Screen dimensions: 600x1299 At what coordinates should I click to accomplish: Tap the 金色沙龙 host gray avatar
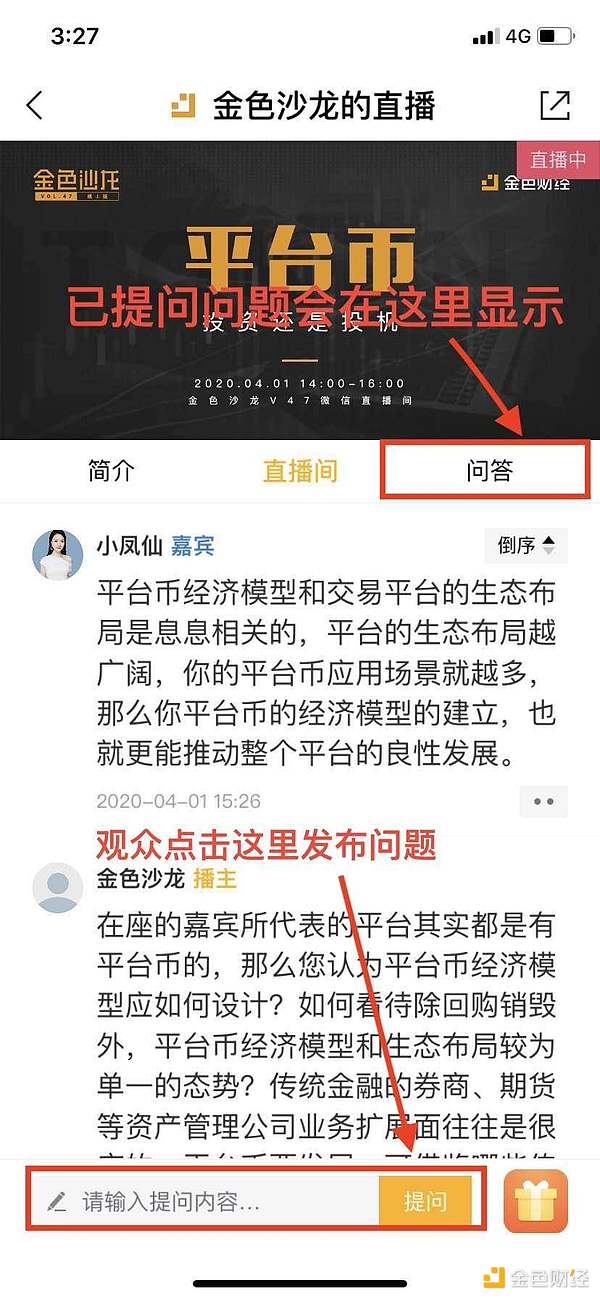(x=58, y=887)
